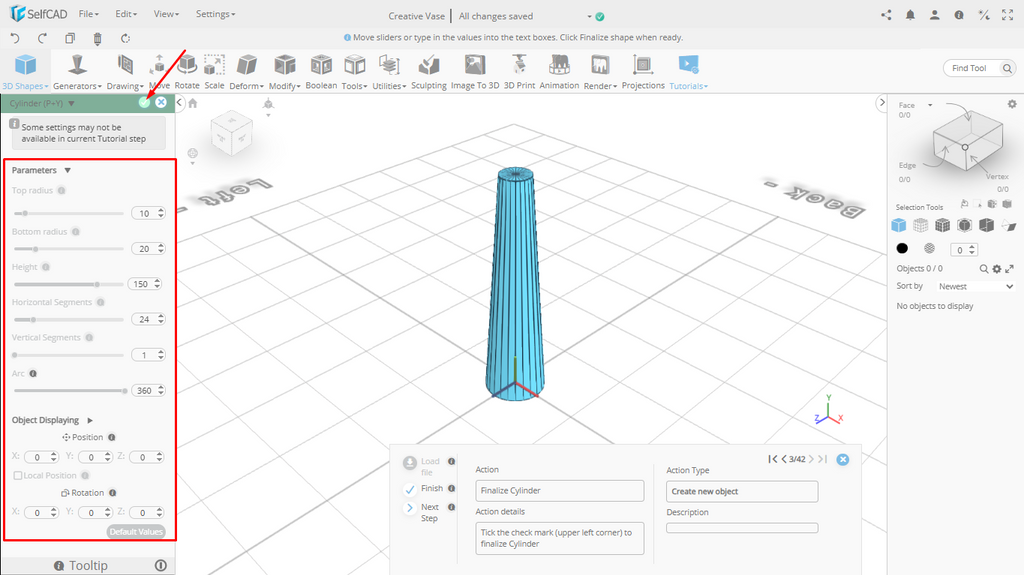Image resolution: width=1024 pixels, height=575 pixels.
Task: Collapse the left panel chevron
Action: 180,103
